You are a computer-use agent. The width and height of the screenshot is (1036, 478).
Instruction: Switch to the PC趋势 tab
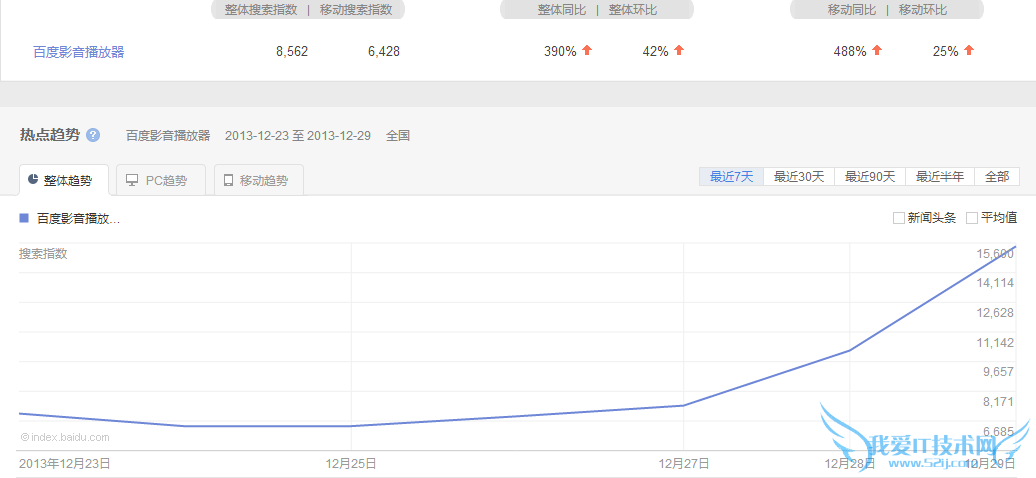tap(161, 180)
